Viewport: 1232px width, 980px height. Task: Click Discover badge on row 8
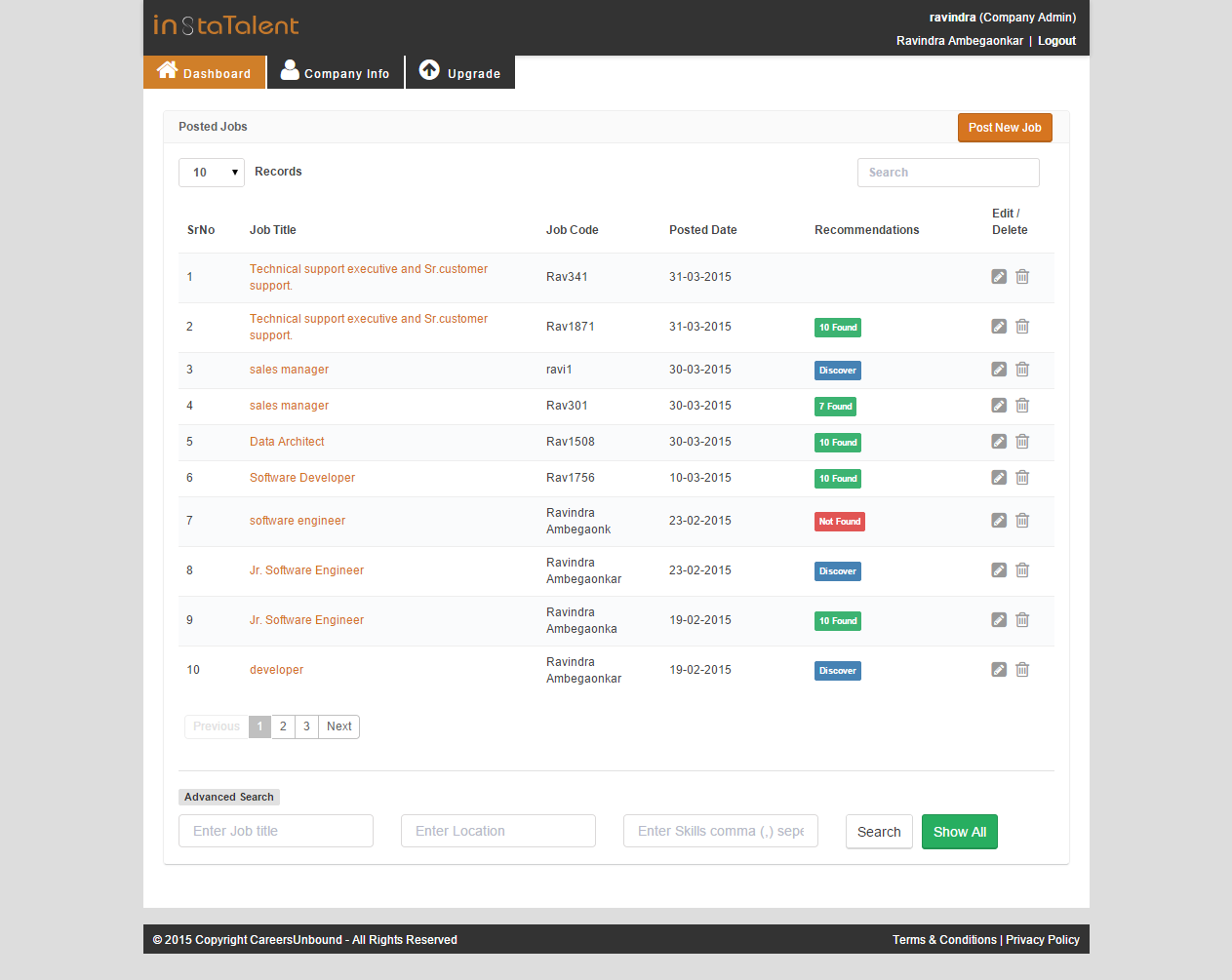click(x=838, y=571)
